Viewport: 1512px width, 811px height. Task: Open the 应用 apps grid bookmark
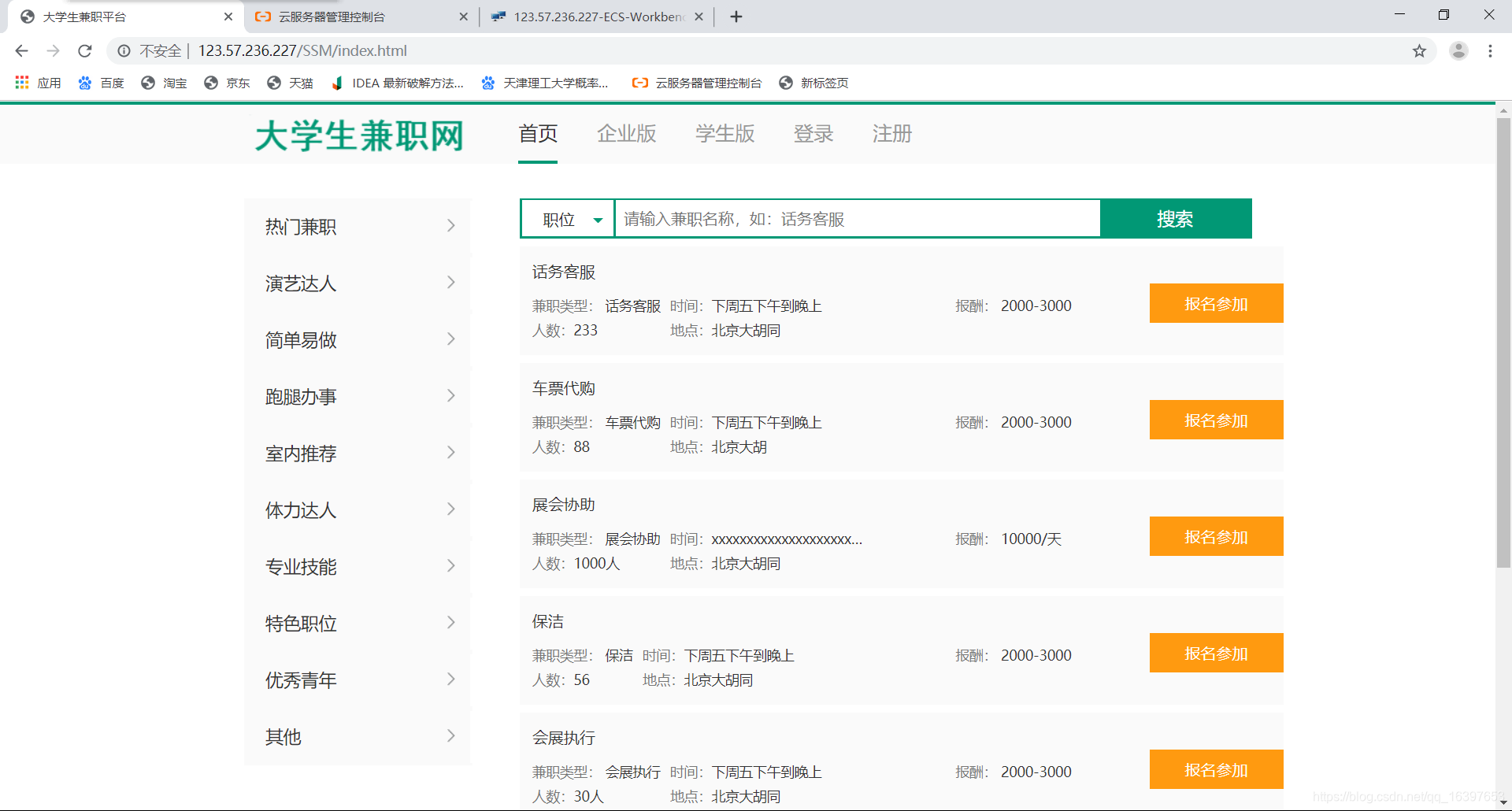(38, 83)
